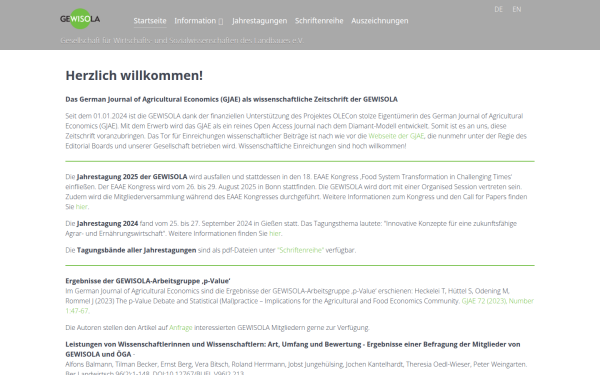Click the GEWISOLA logo
The height and width of the screenshot is (375, 600).
tap(80, 19)
